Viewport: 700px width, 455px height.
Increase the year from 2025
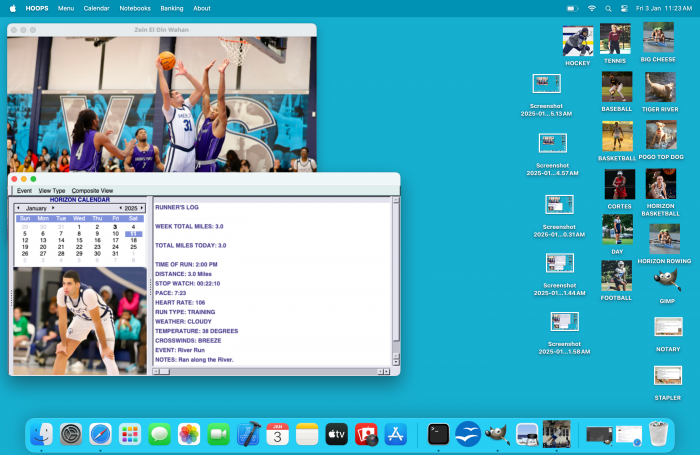pos(143,208)
